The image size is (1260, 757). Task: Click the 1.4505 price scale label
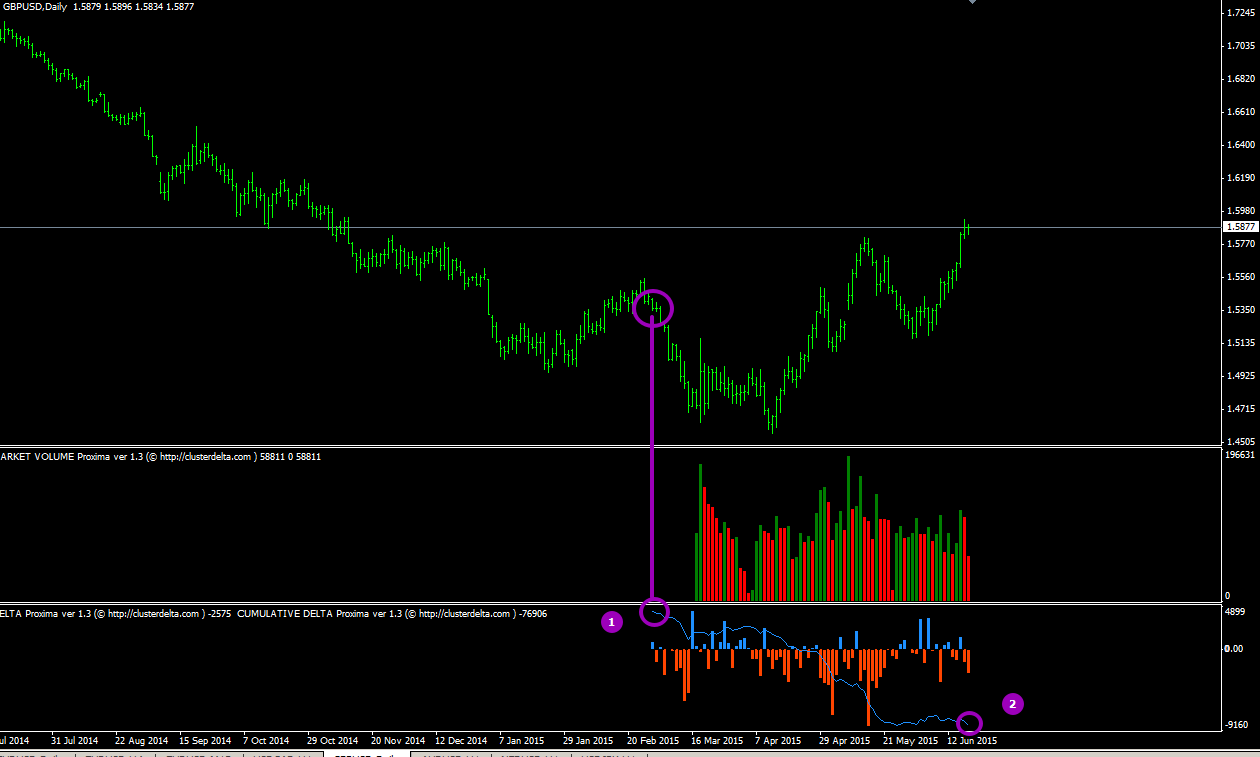tap(1240, 441)
